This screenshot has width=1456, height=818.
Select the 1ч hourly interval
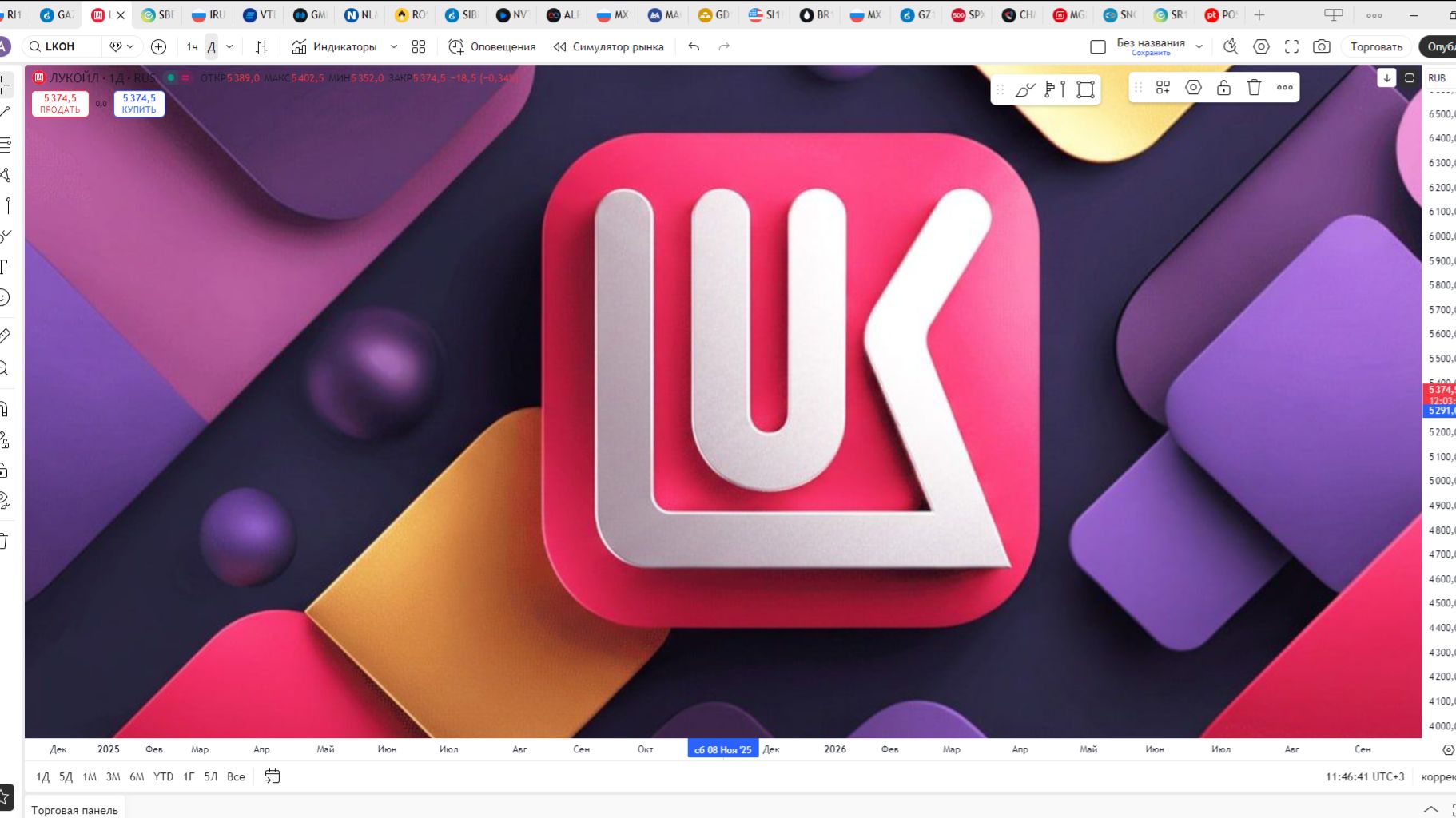tap(192, 46)
